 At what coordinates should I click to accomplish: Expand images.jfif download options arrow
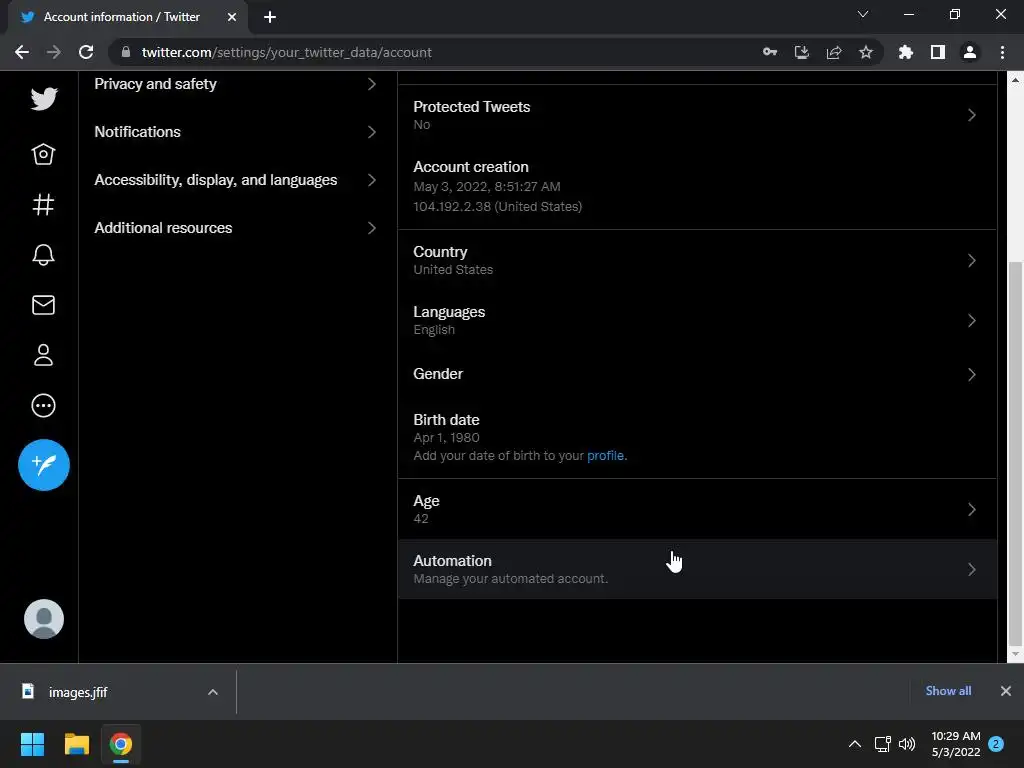pyautogui.click(x=213, y=692)
